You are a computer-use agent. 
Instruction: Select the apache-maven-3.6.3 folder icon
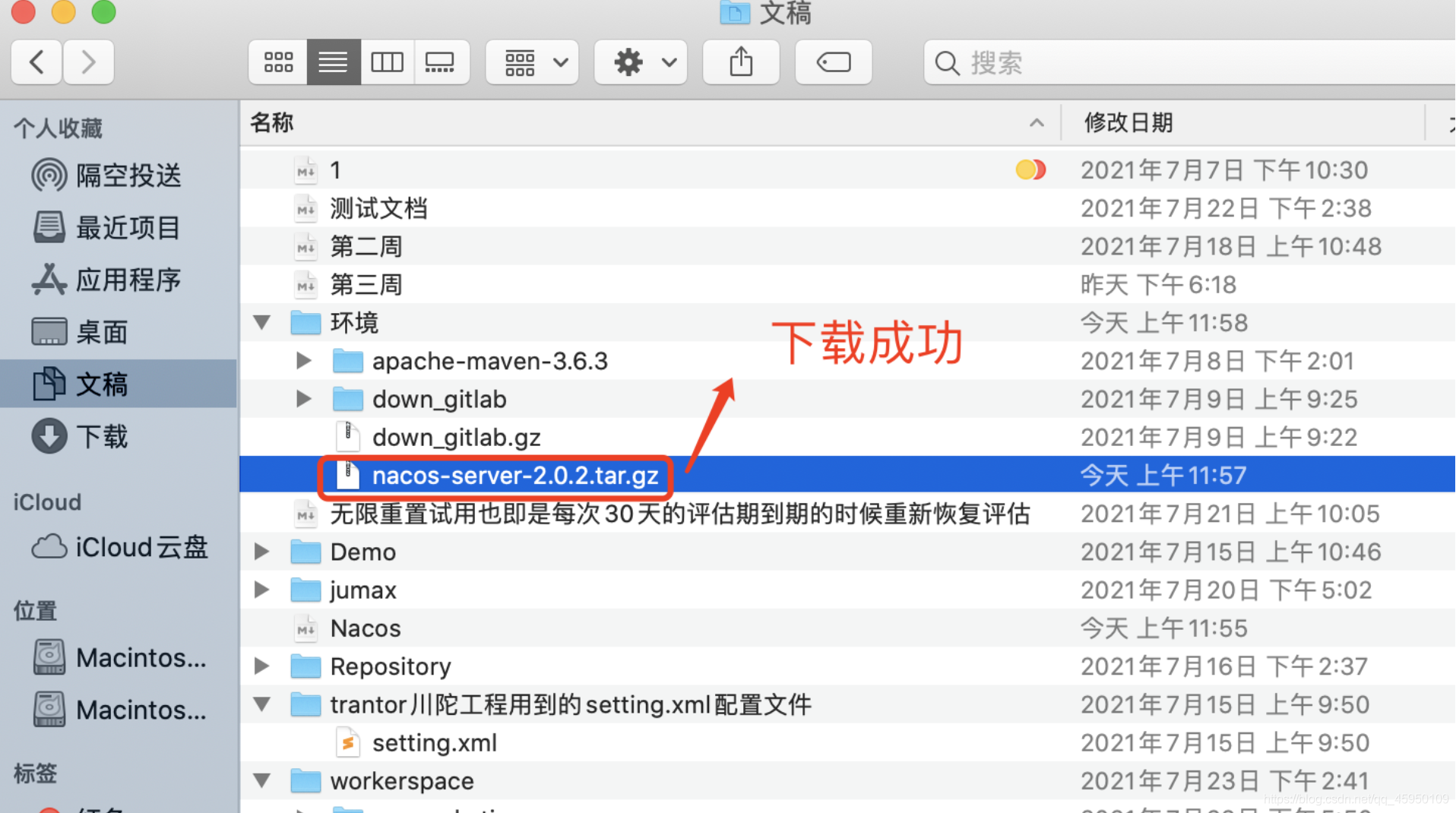point(347,361)
